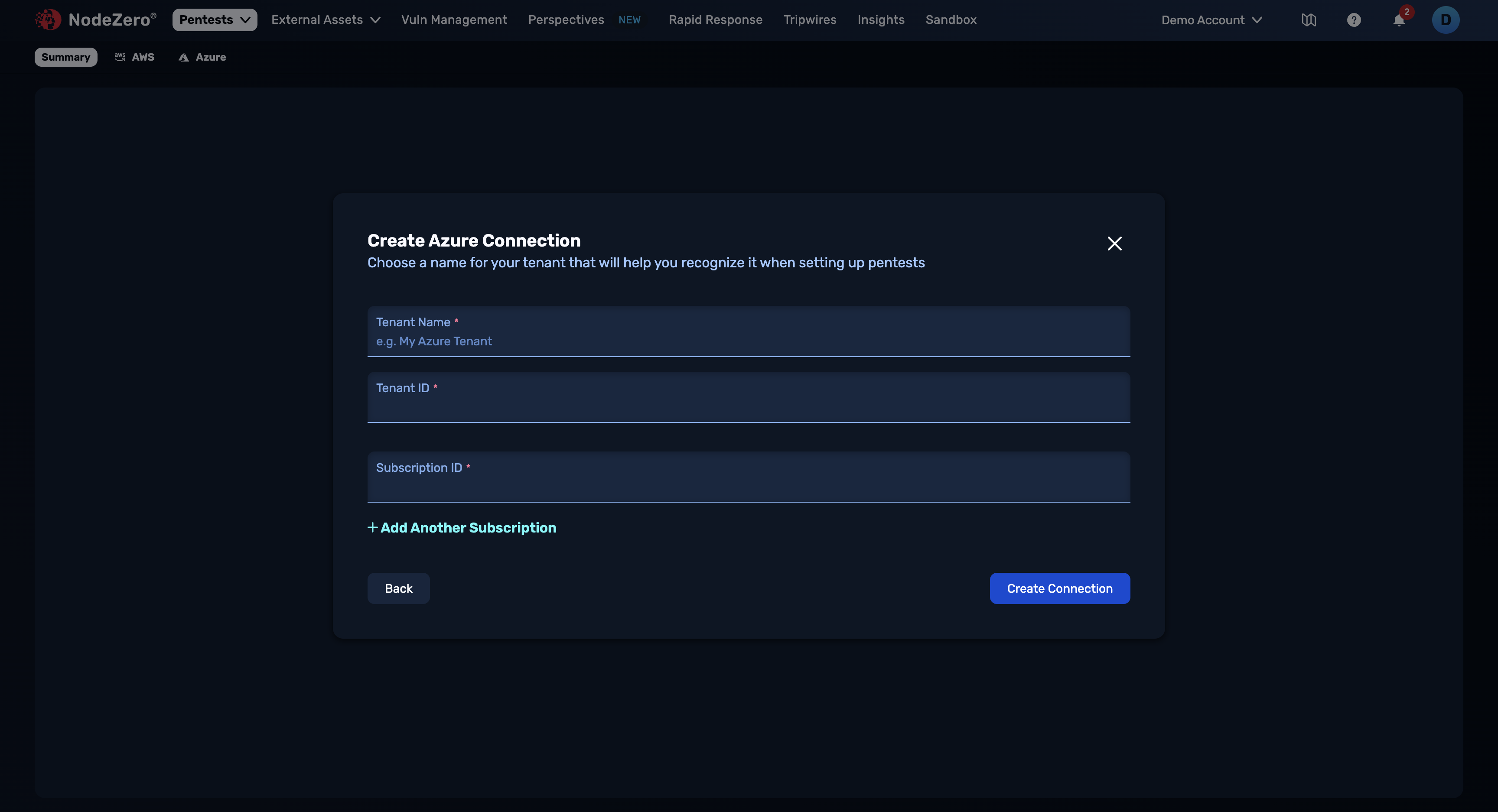Viewport: 1498px width, 812px height.
Task: Open Vuln Management from the navigation
Action: pyautogui.click(x=453, y=19)
